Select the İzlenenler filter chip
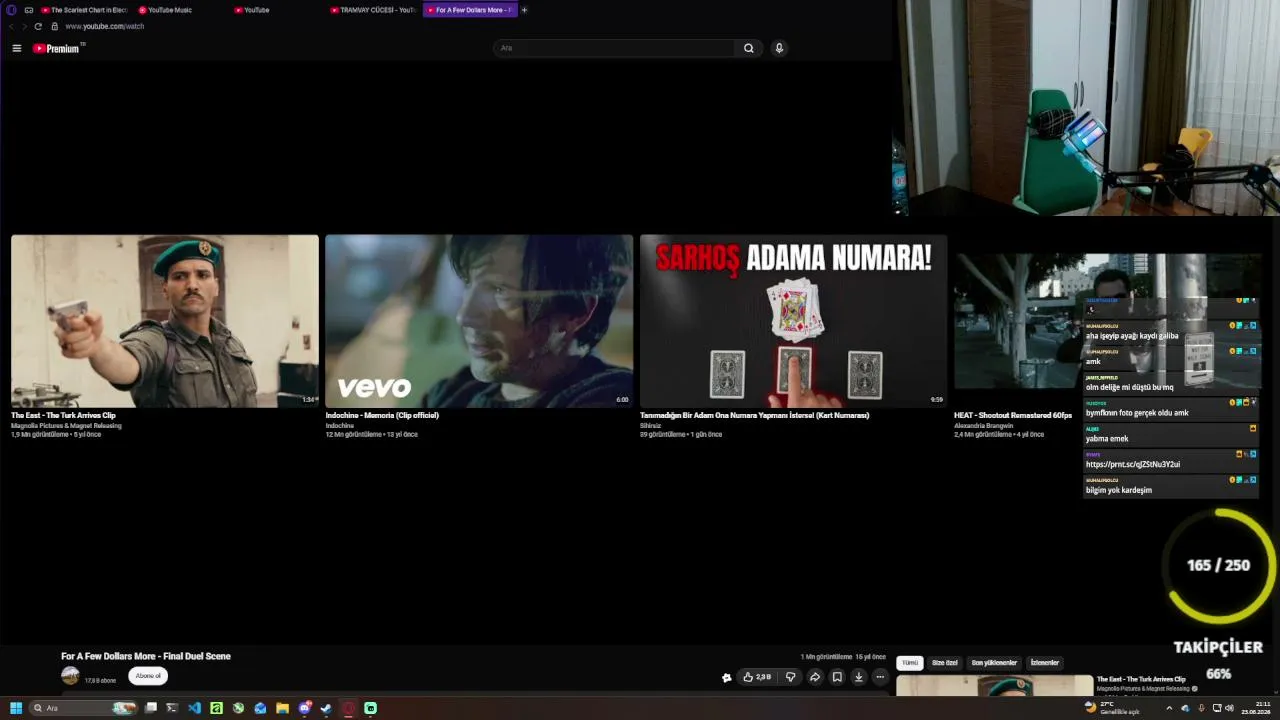Screen dimensions: 1280x720 [x=1044, y=663]
